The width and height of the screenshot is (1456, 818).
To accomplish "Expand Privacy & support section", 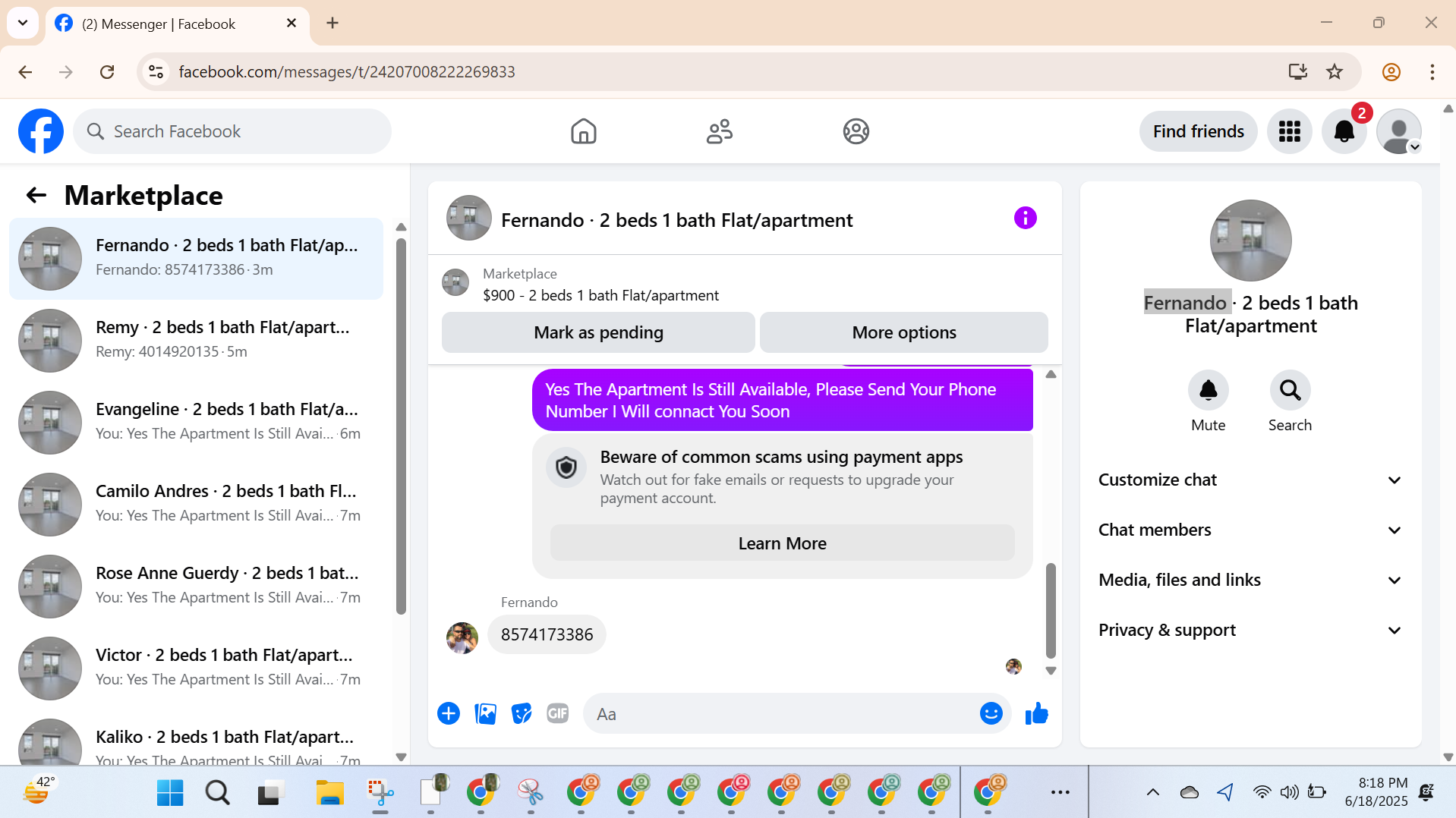I will 1250,630.
